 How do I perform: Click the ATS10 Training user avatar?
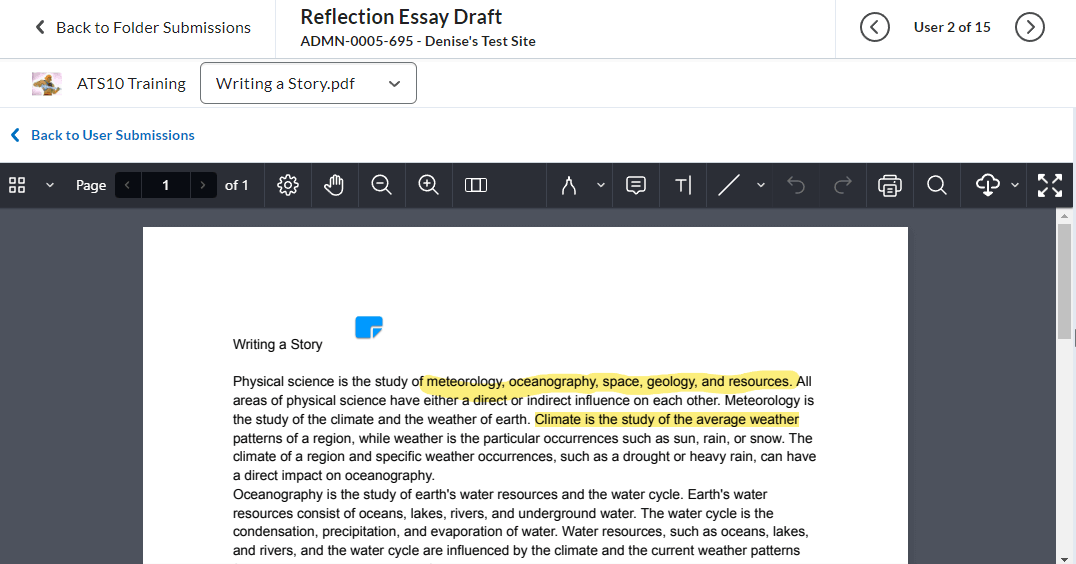point(47,84)
